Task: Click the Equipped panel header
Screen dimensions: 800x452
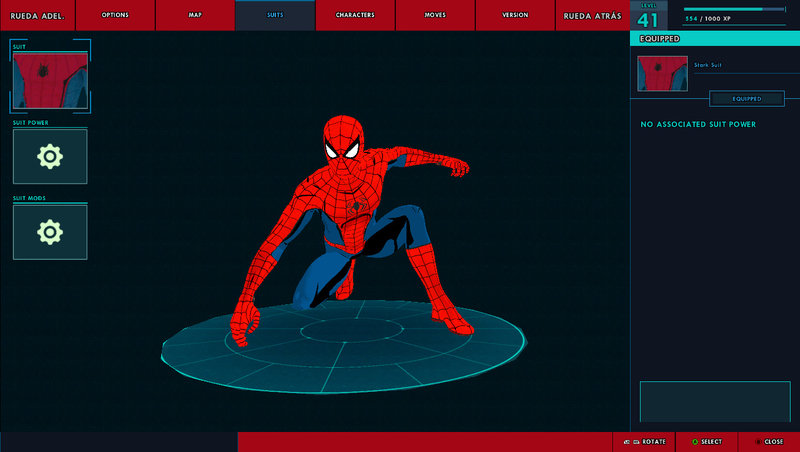Action: (715, 39)
